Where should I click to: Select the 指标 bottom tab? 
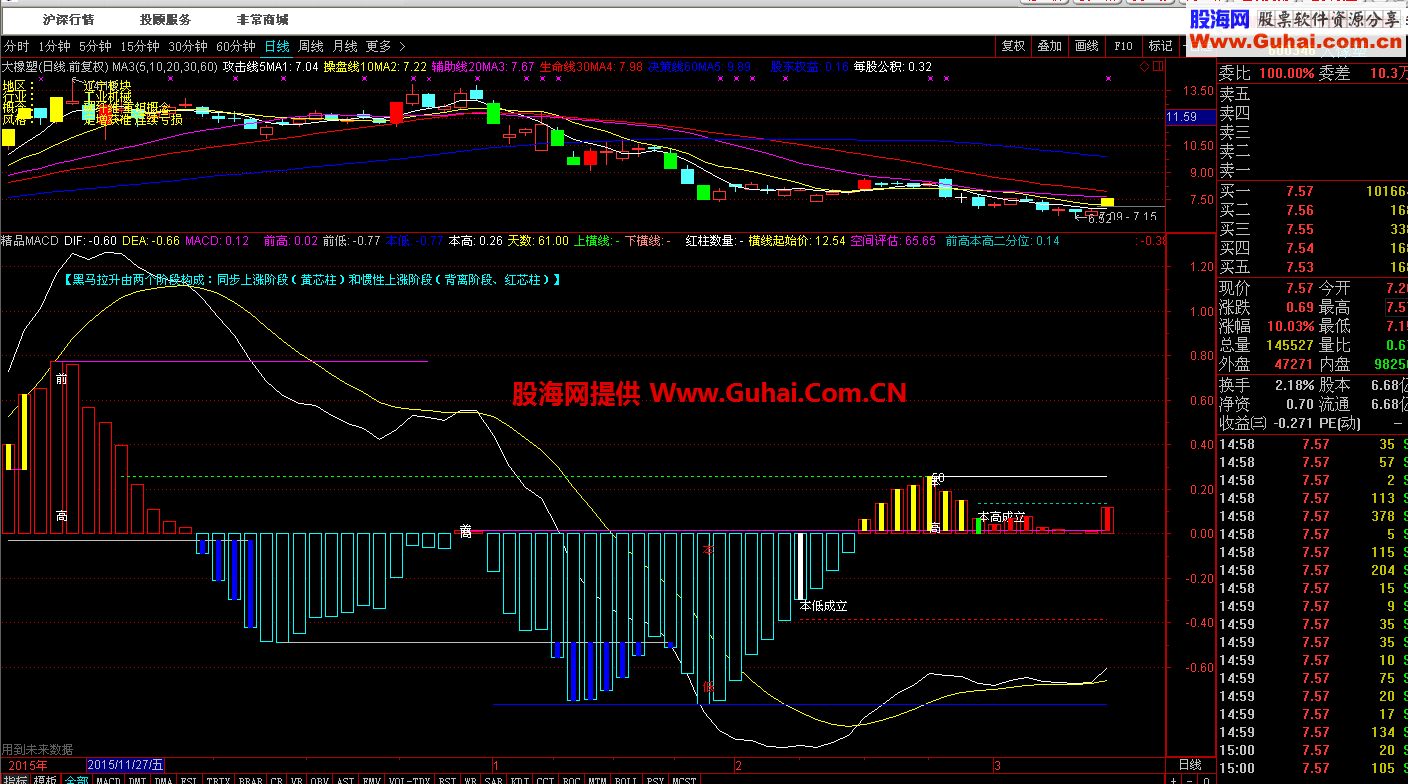(x=15, y=778)
